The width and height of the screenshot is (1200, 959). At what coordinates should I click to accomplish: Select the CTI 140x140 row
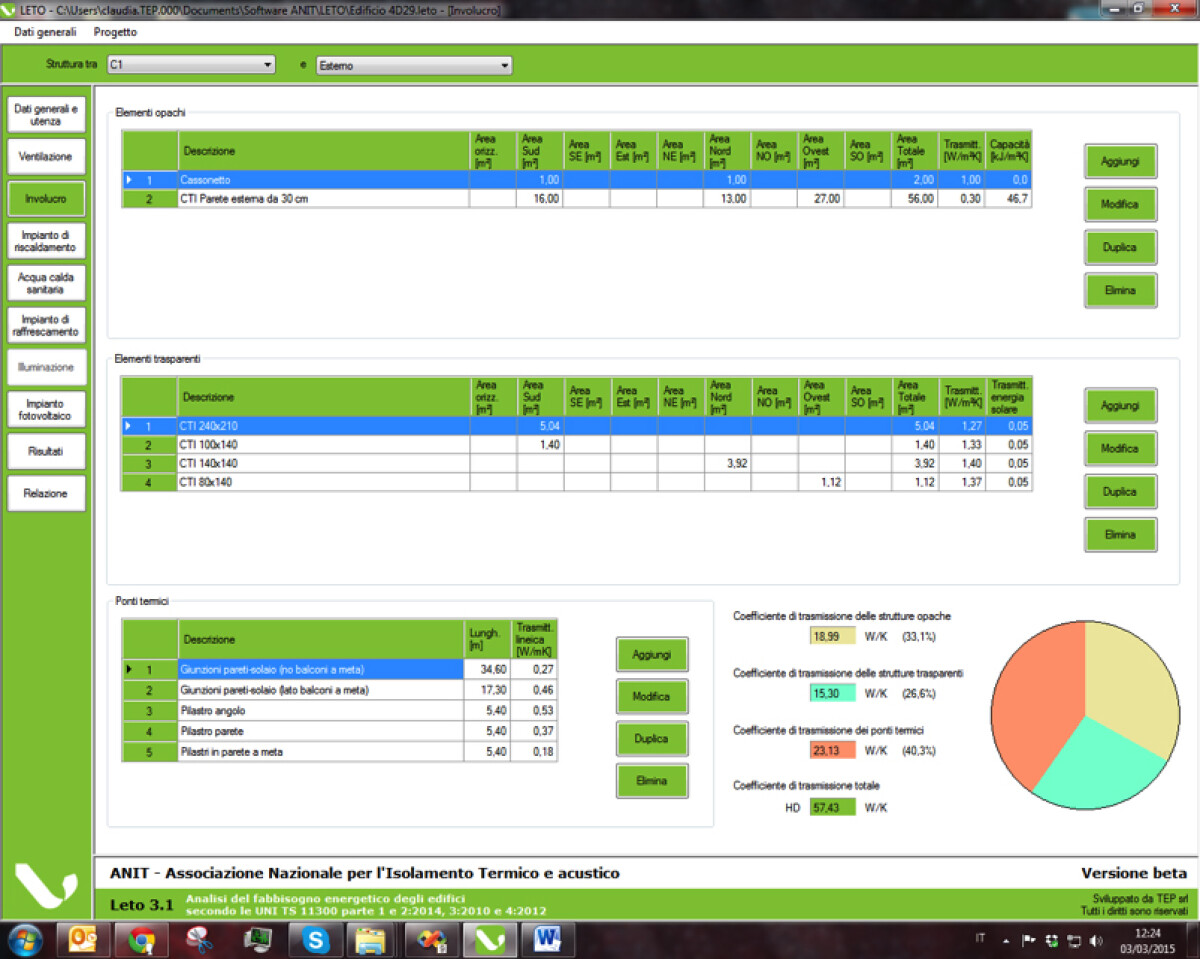pyautogui.click(x=577, y=463)
